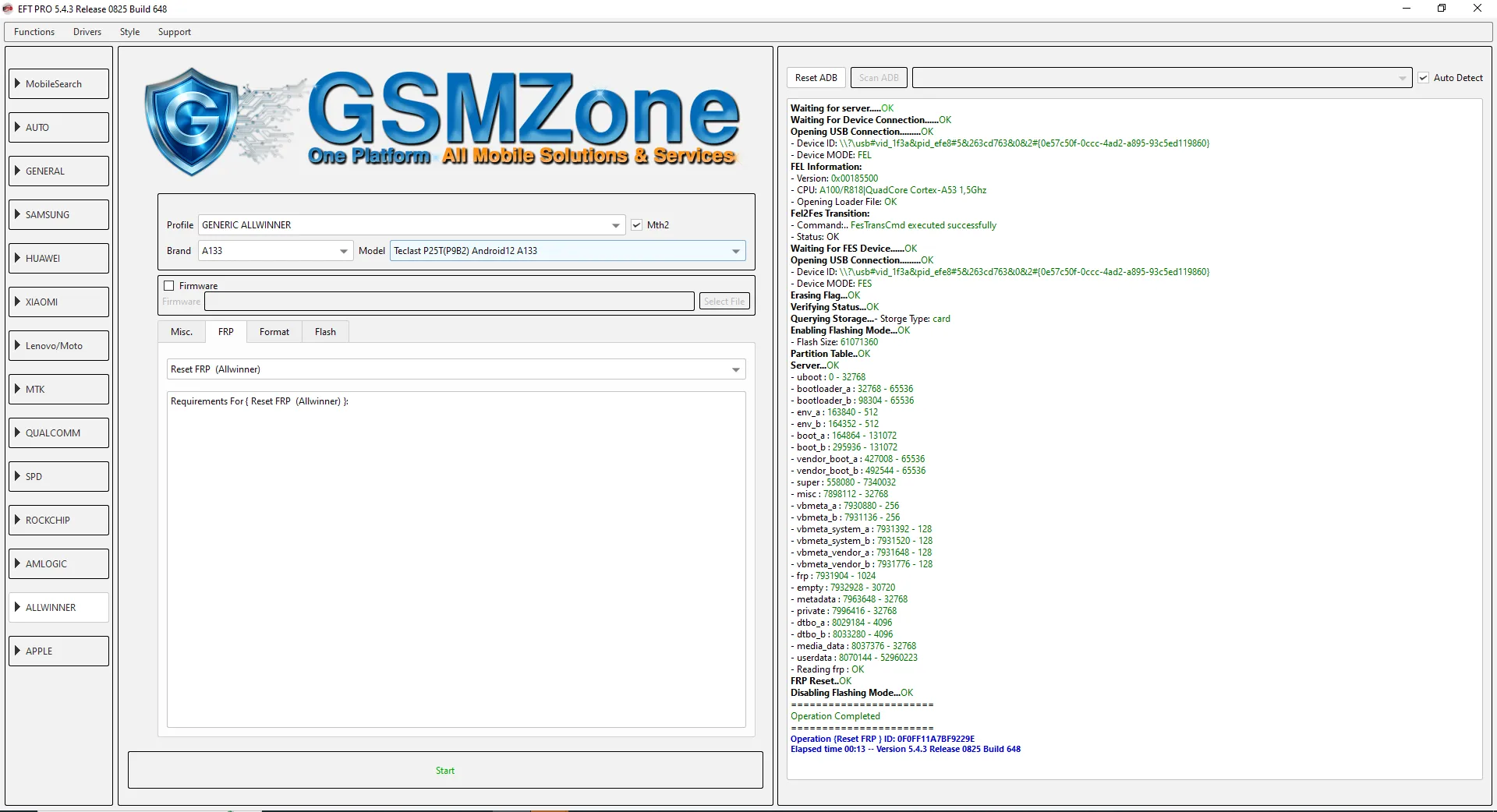Viewport: 1497px width, 812px height.
Task: Expand the HUAWEI sidebar arrow
Action: pyautogui.click(x=17, y=258)
